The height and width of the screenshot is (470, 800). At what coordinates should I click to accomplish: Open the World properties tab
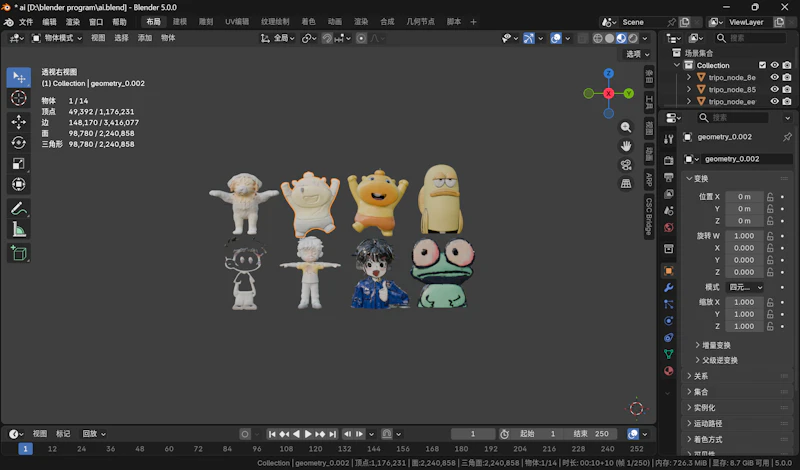pos(668,228)
